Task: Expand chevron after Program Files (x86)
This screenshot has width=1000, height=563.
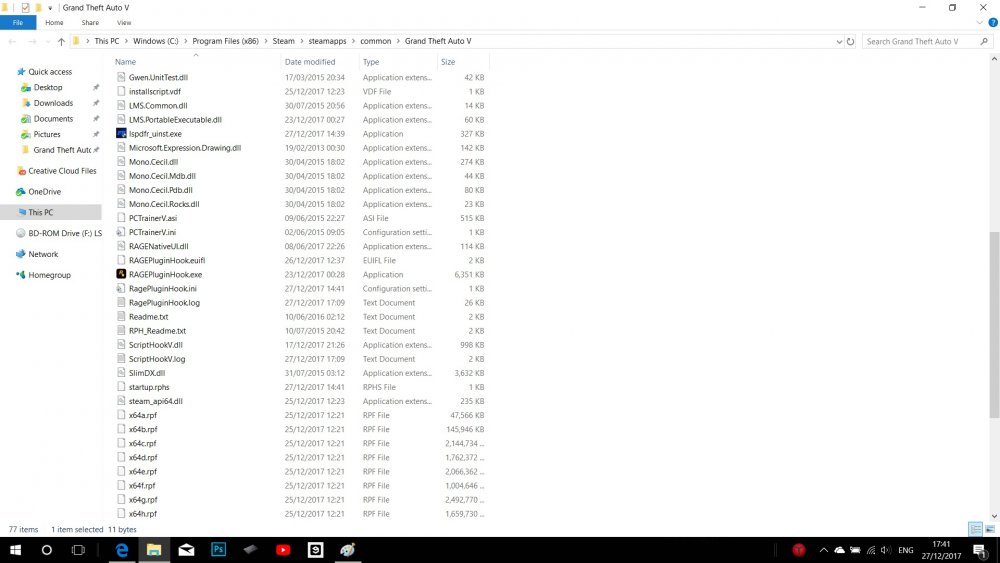Action: (x=266, y=41)
